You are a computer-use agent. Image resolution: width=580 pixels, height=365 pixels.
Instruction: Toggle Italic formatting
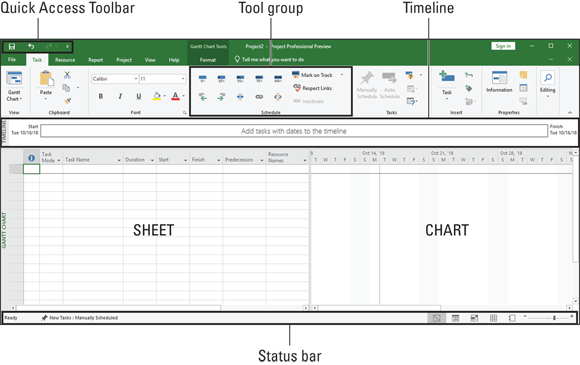pyautogui.click(x=120, y=97)
